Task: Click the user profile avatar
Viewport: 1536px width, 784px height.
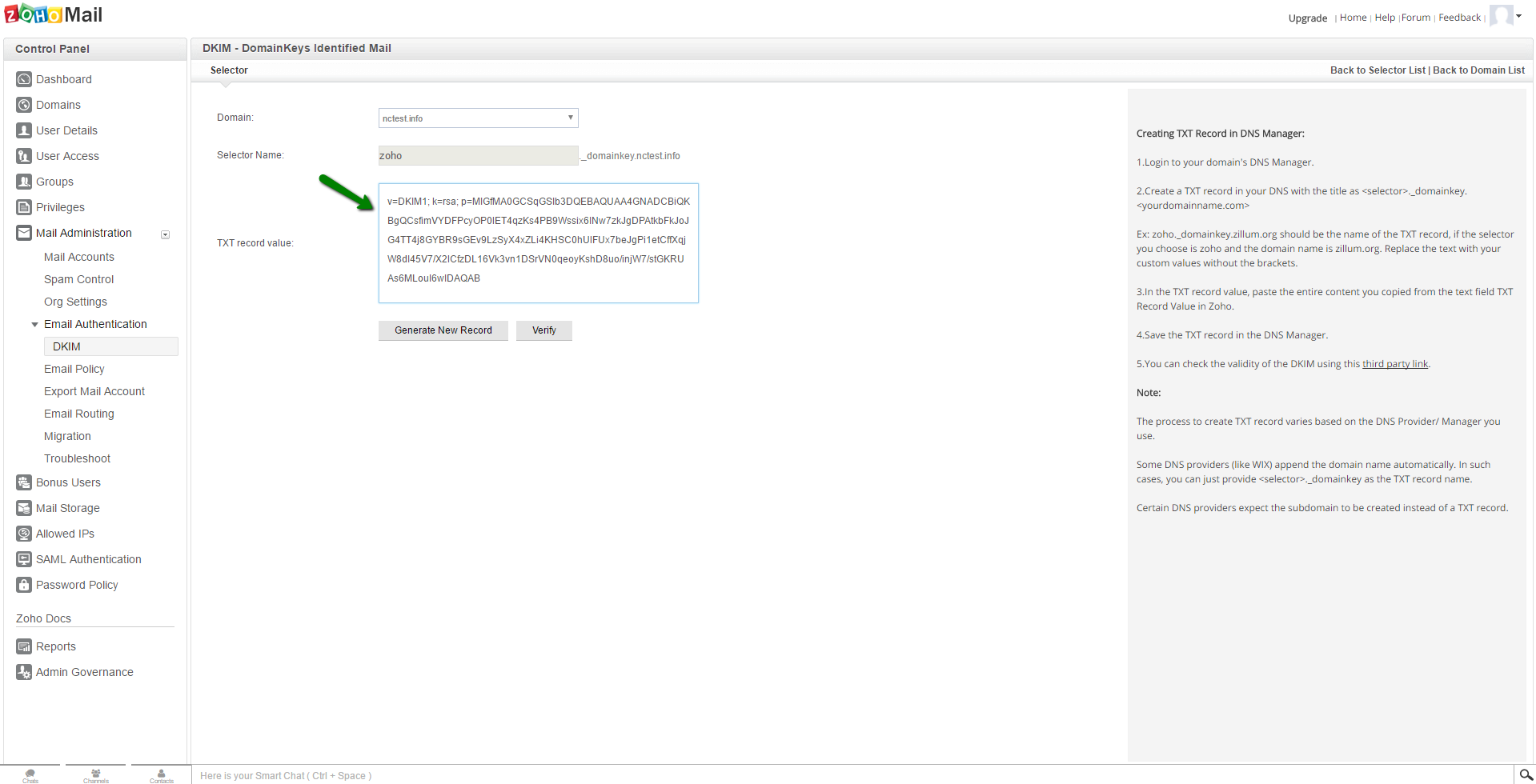Action: pos(1501,15)
